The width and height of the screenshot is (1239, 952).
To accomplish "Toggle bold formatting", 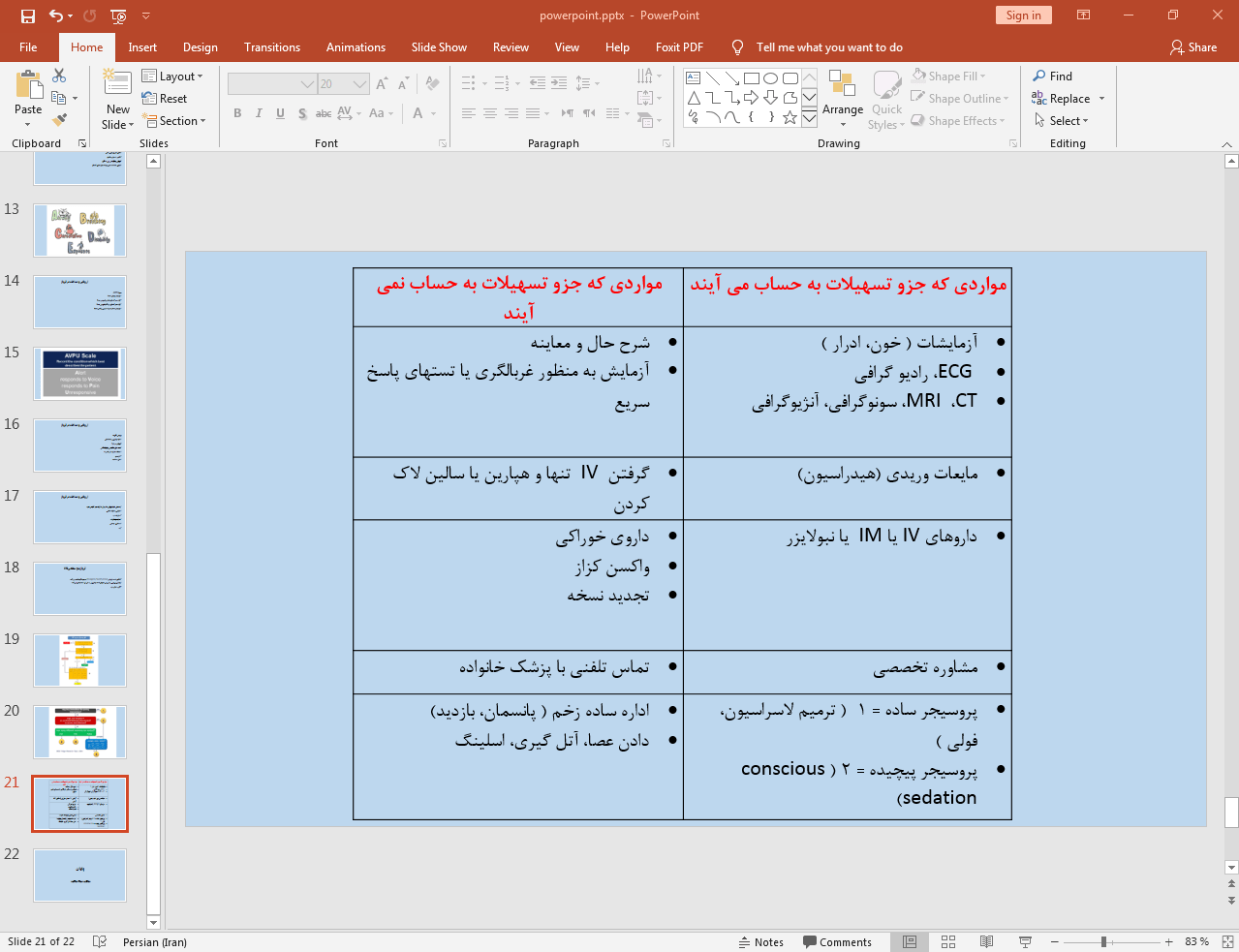I will pyautogui.click(x=237, y=113).
